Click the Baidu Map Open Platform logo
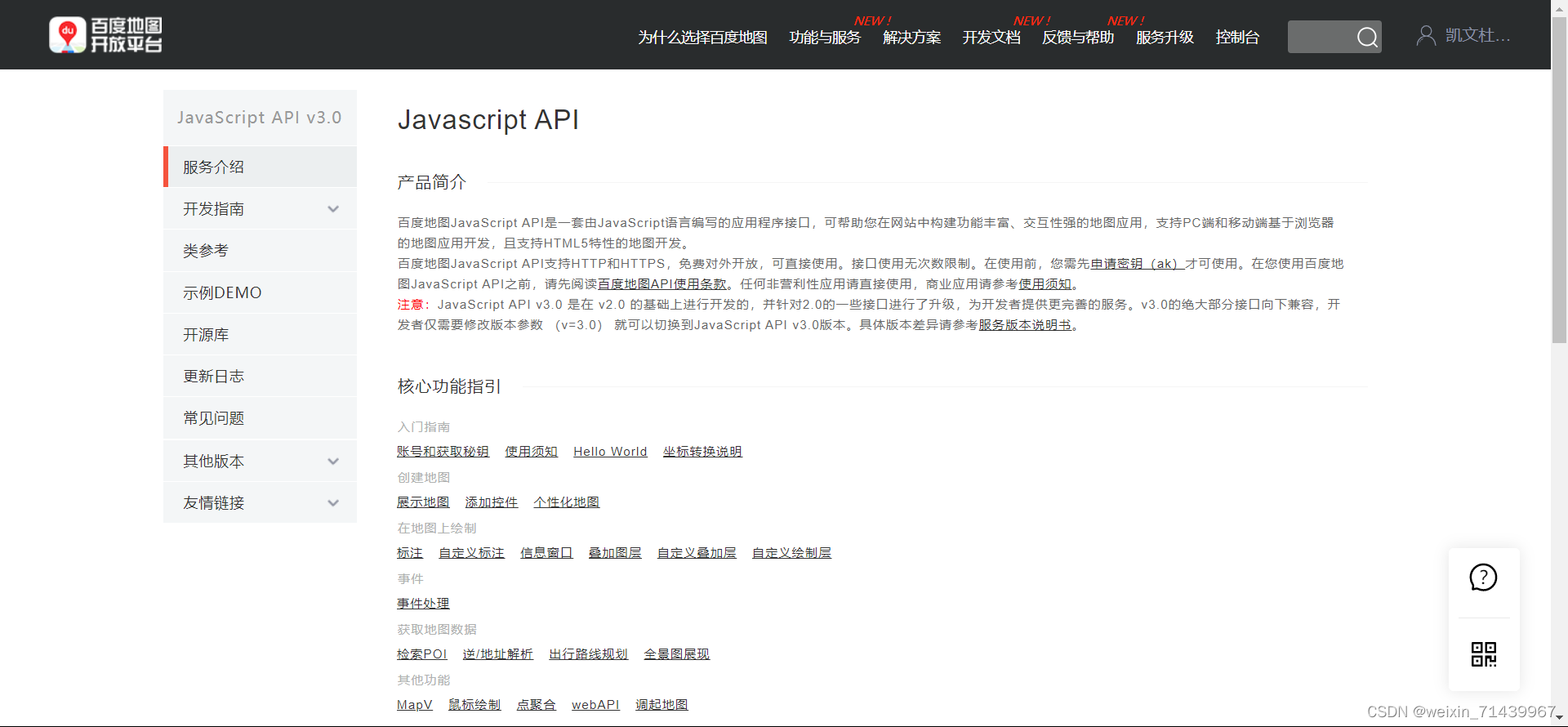1568x727 pixels. [105, 35]
